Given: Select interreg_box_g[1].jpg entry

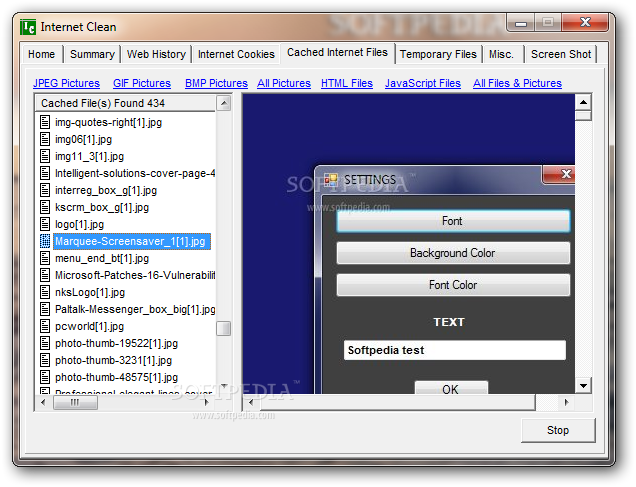Looking at the screenshot, I should 106,190.
